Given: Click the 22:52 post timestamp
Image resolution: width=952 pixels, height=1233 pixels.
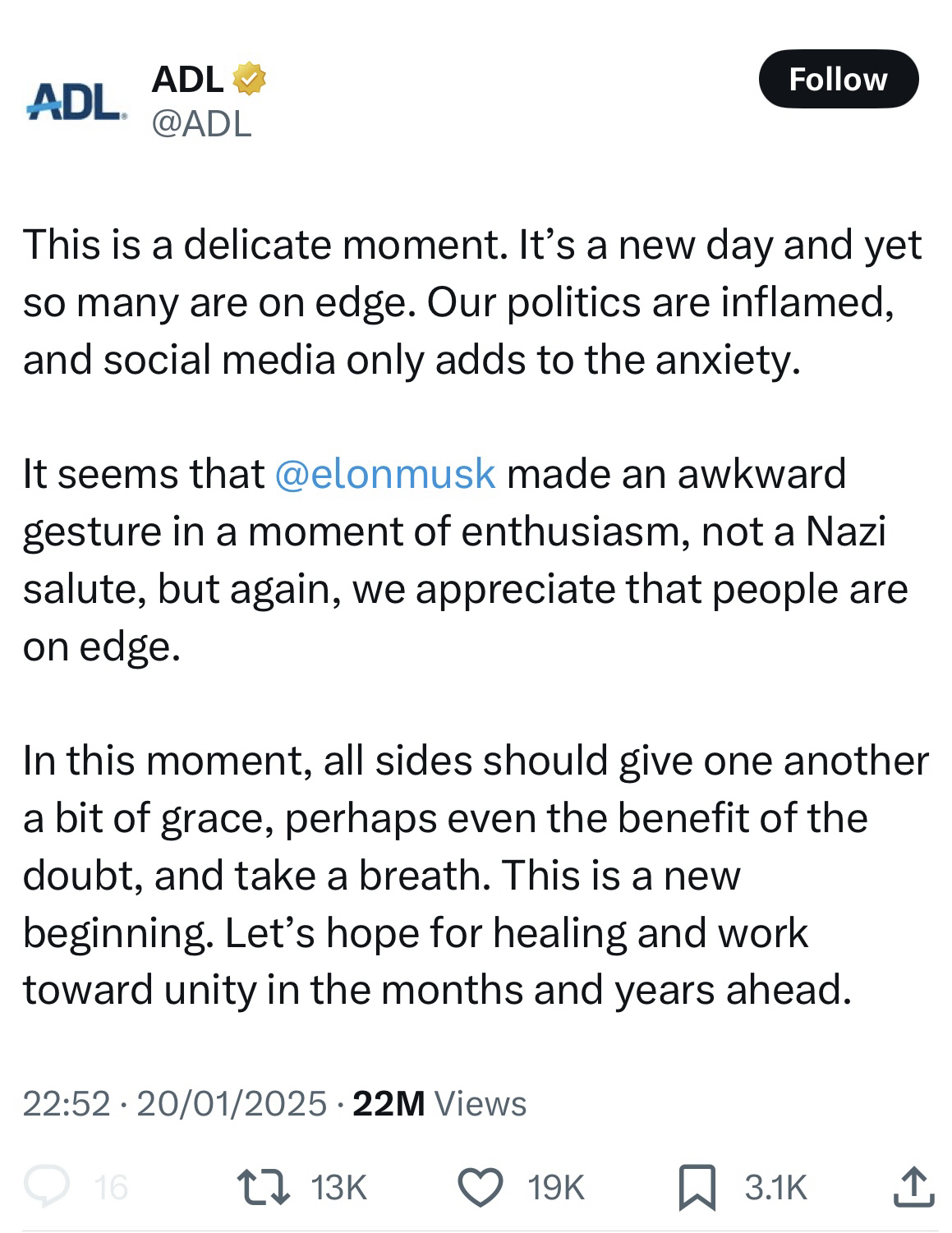Looking at the screenshot, I should tap(66, 1103).
